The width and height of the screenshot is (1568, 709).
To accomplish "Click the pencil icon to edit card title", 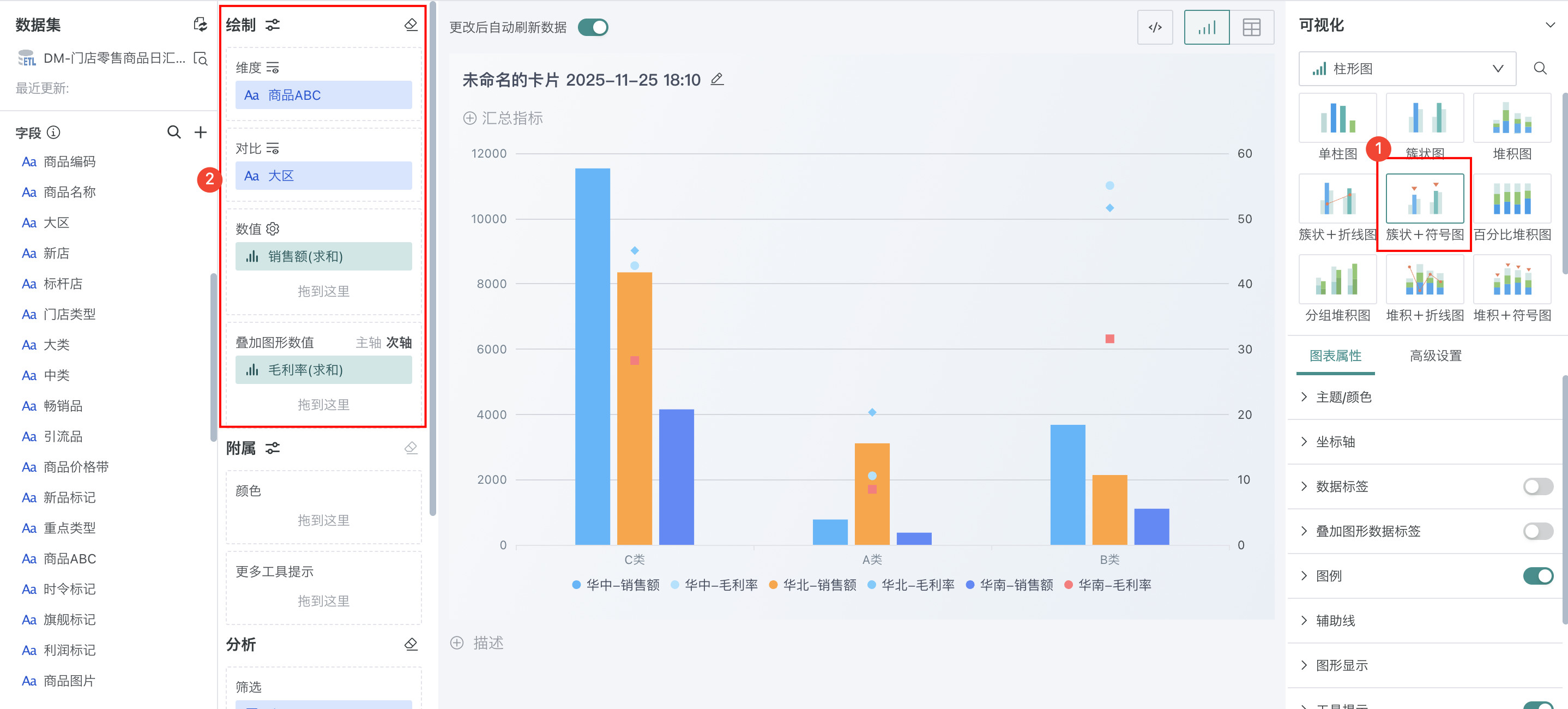I will tap(717, 79).
